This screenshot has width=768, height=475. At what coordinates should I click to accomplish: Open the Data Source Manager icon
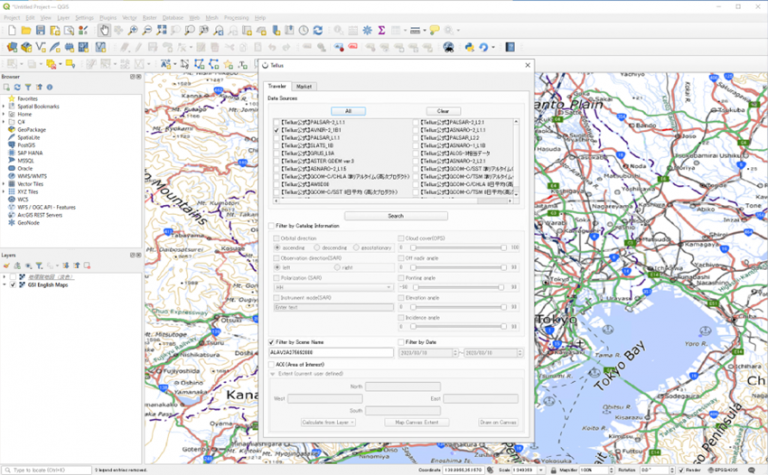coord(12,47)
